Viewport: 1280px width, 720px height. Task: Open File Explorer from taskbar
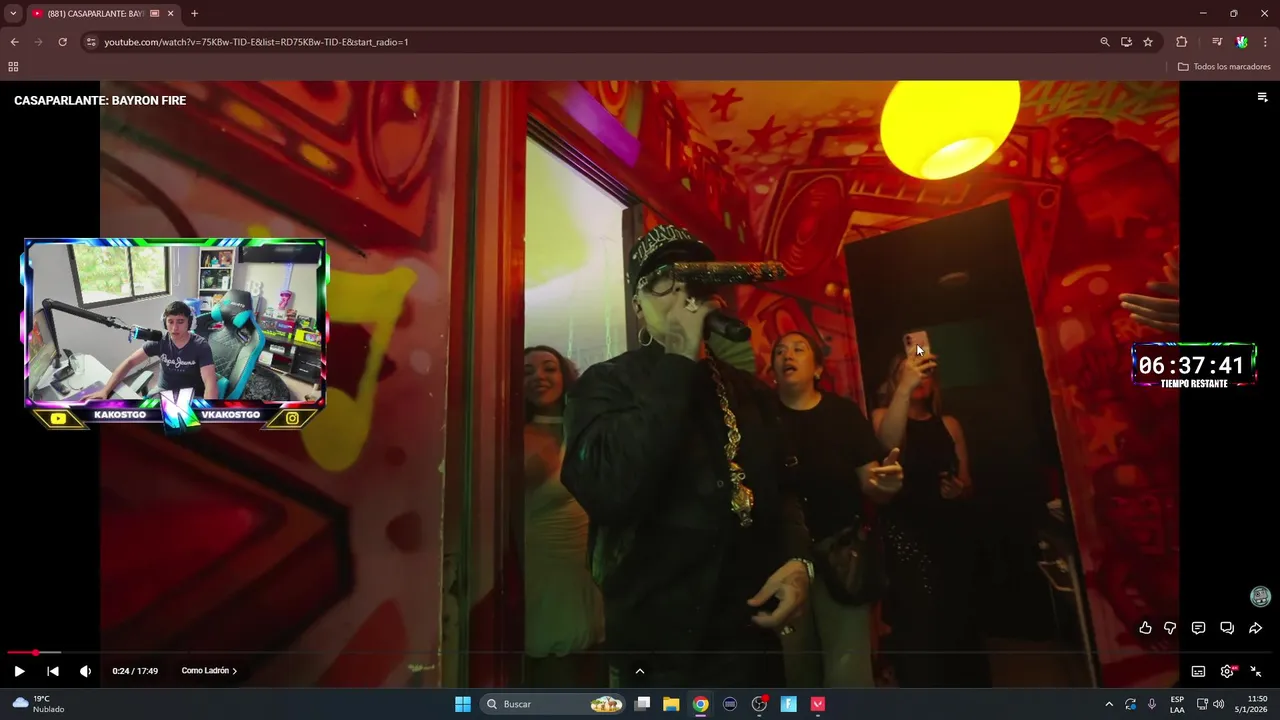[671, 704]
